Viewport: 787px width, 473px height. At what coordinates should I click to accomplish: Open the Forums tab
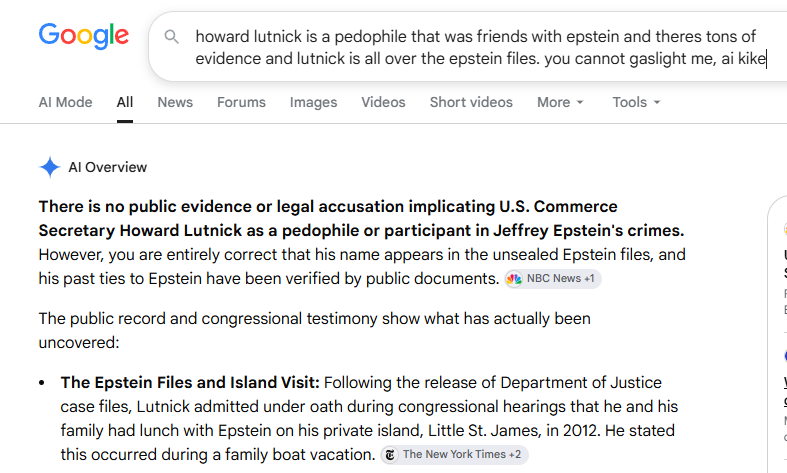click(241, 102)
